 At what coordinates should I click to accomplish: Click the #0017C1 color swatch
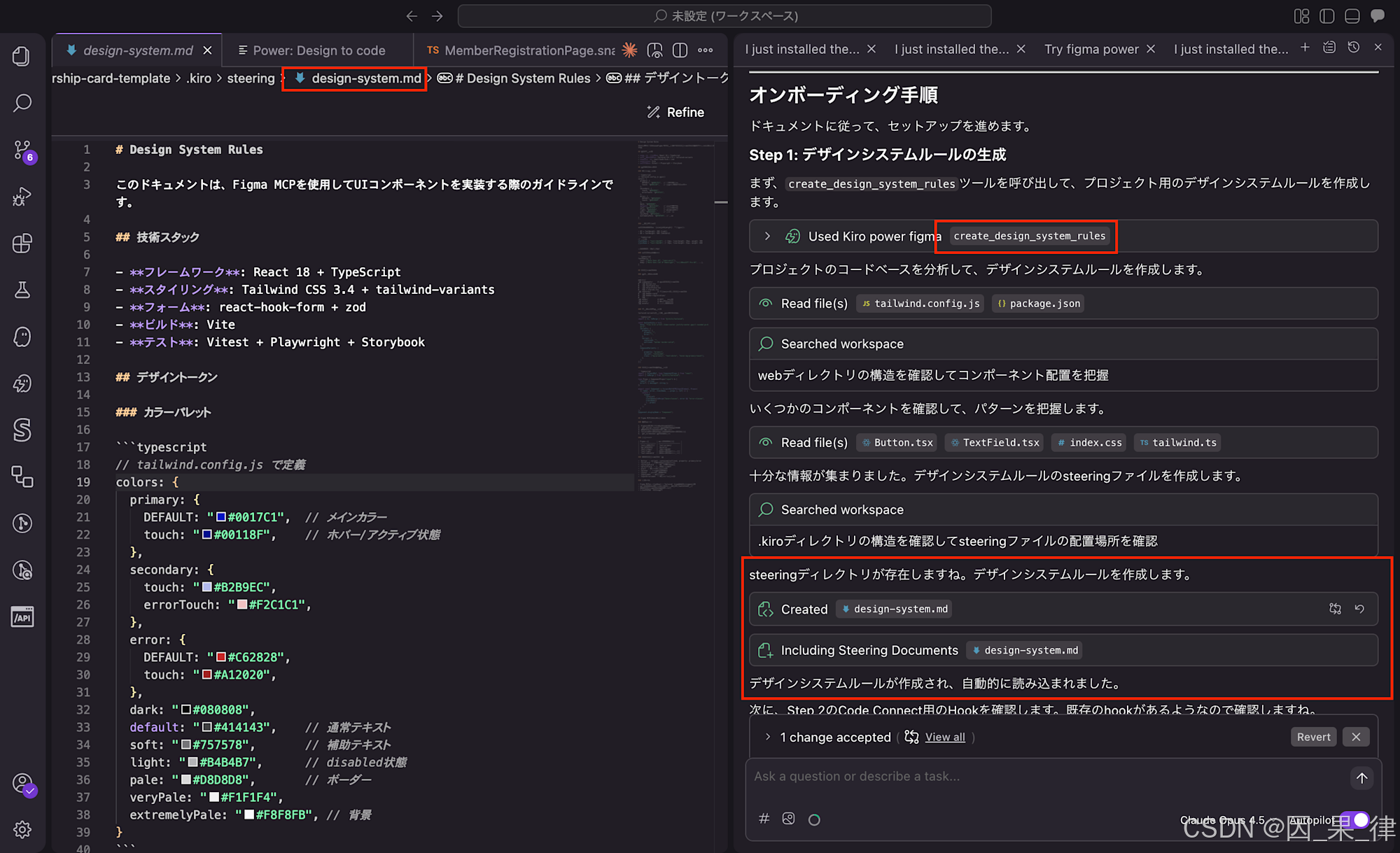pos(220,517)
